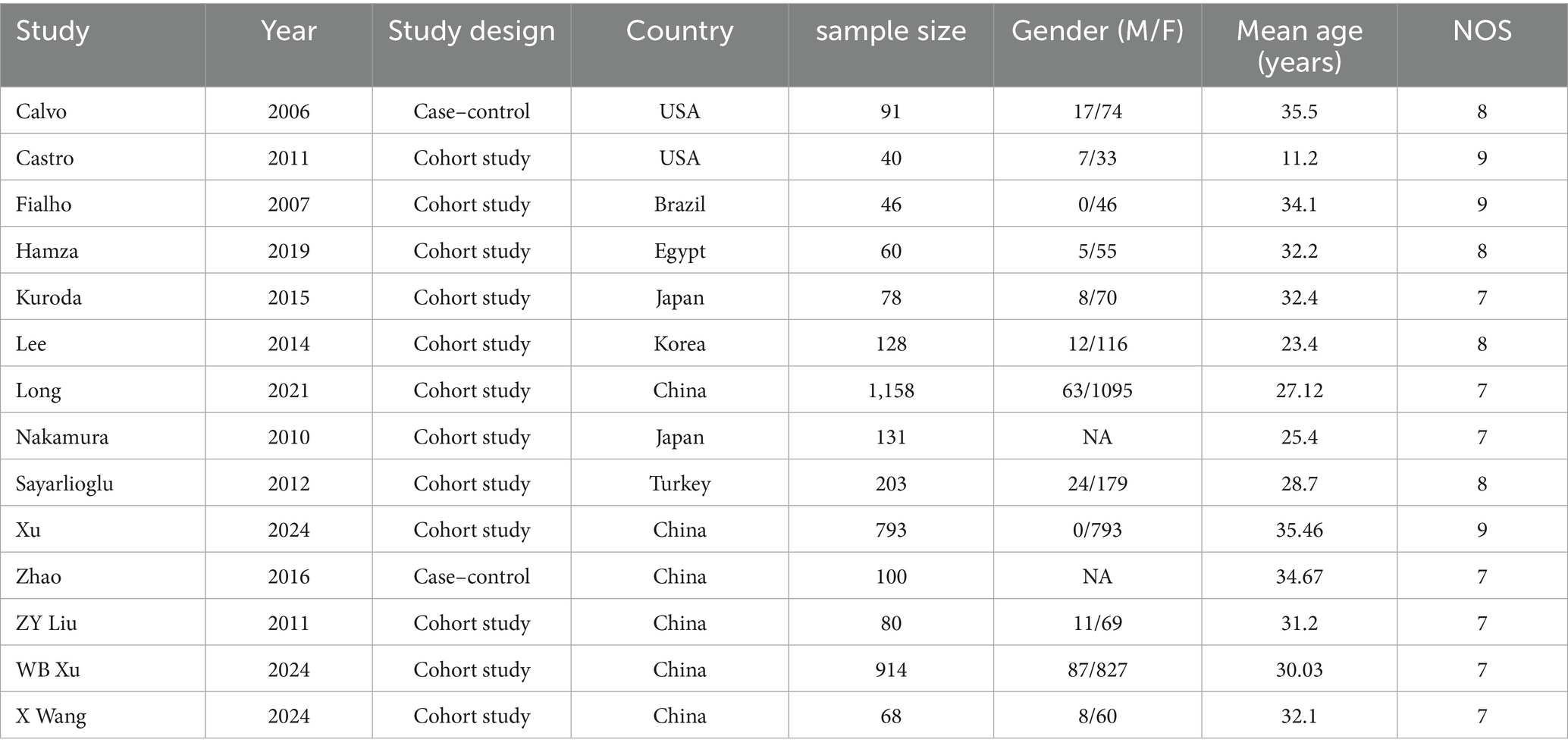Select the sample size header cell
The height and width of the screenshot is (752, 1568).
[x=891, y=32]
